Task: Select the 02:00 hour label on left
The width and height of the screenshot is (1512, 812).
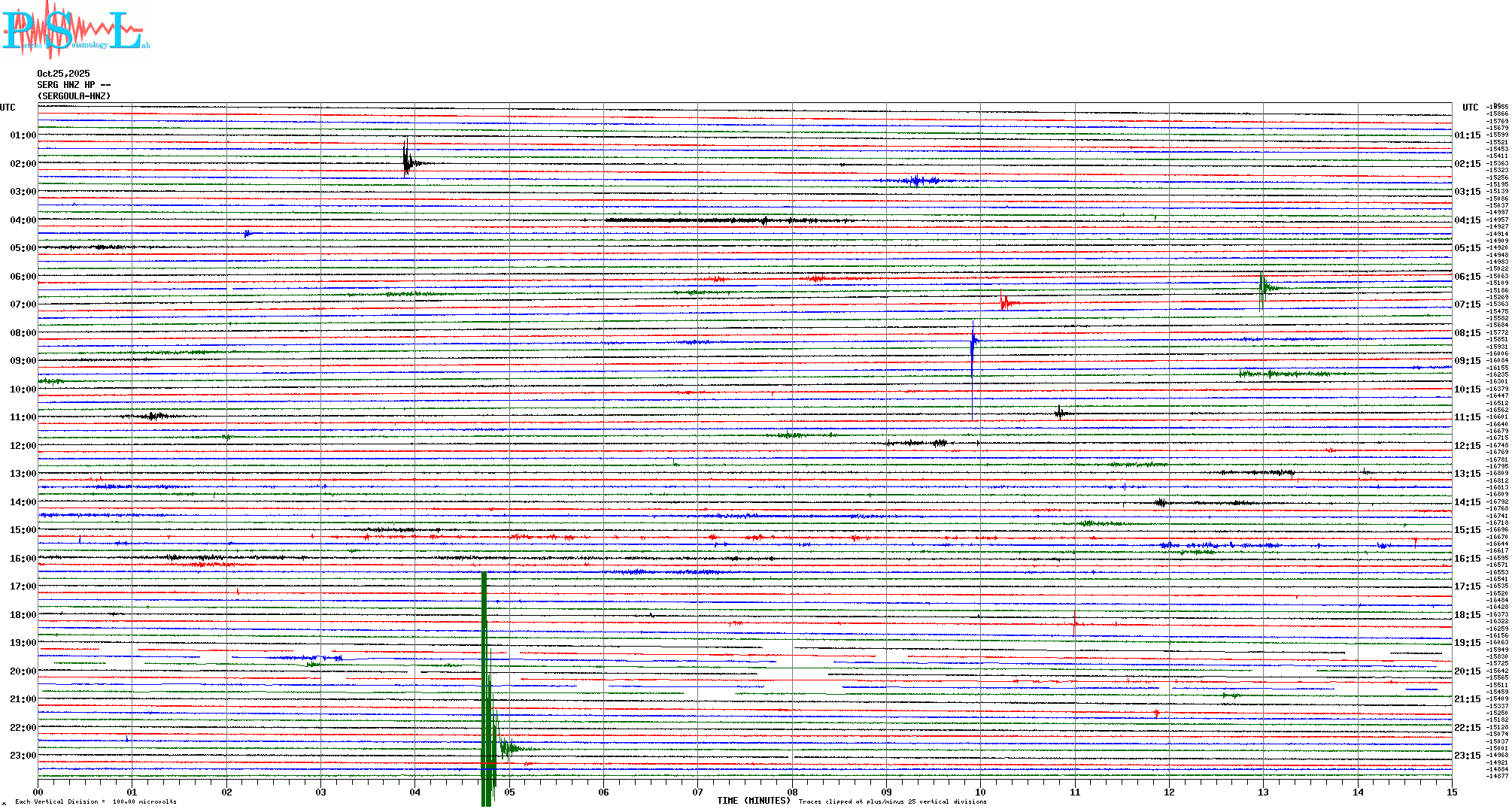Action: (23, 164)
